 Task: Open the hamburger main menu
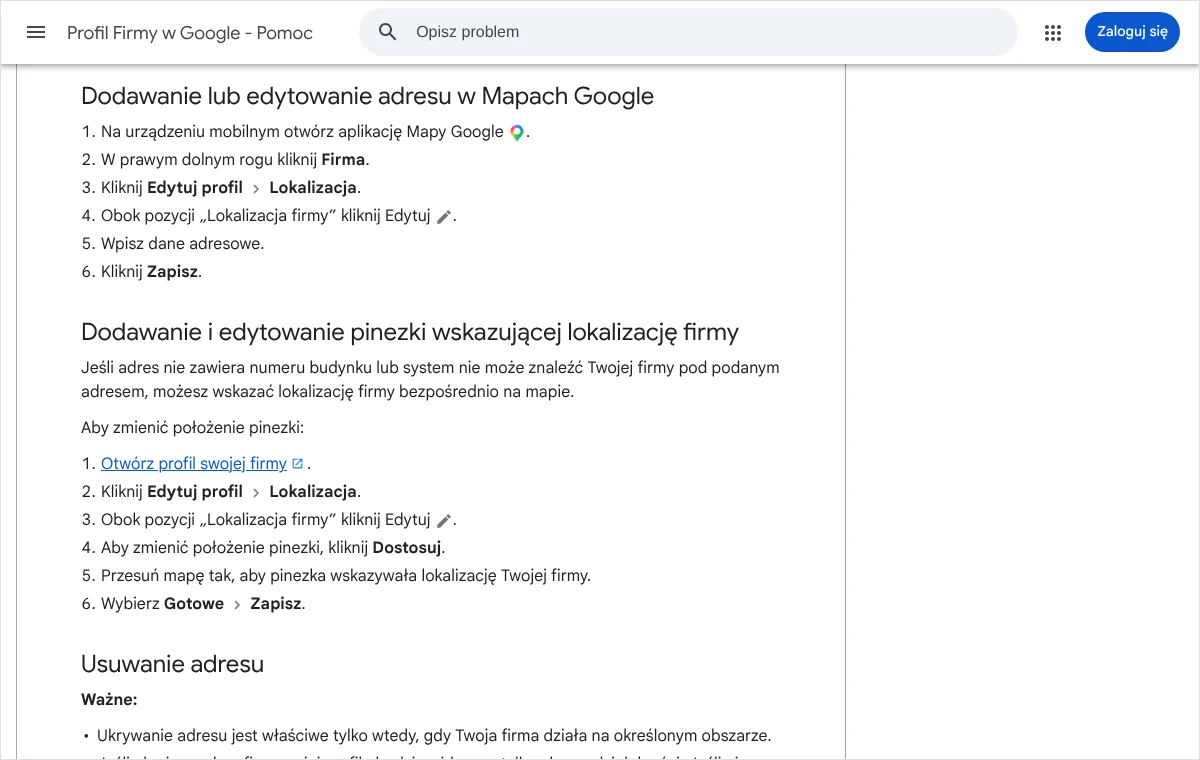(36, 32)
